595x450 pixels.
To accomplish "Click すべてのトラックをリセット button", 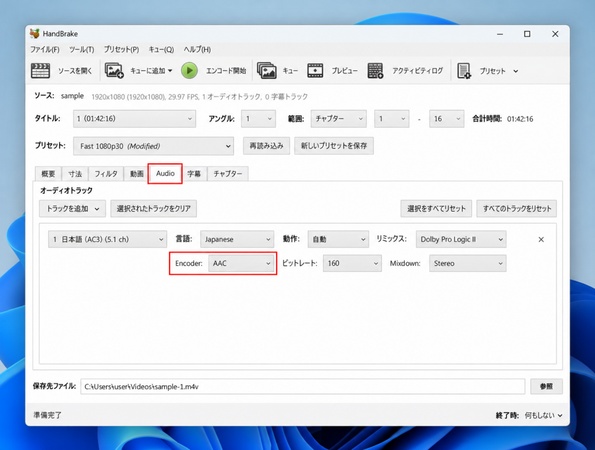I will 517,209.
